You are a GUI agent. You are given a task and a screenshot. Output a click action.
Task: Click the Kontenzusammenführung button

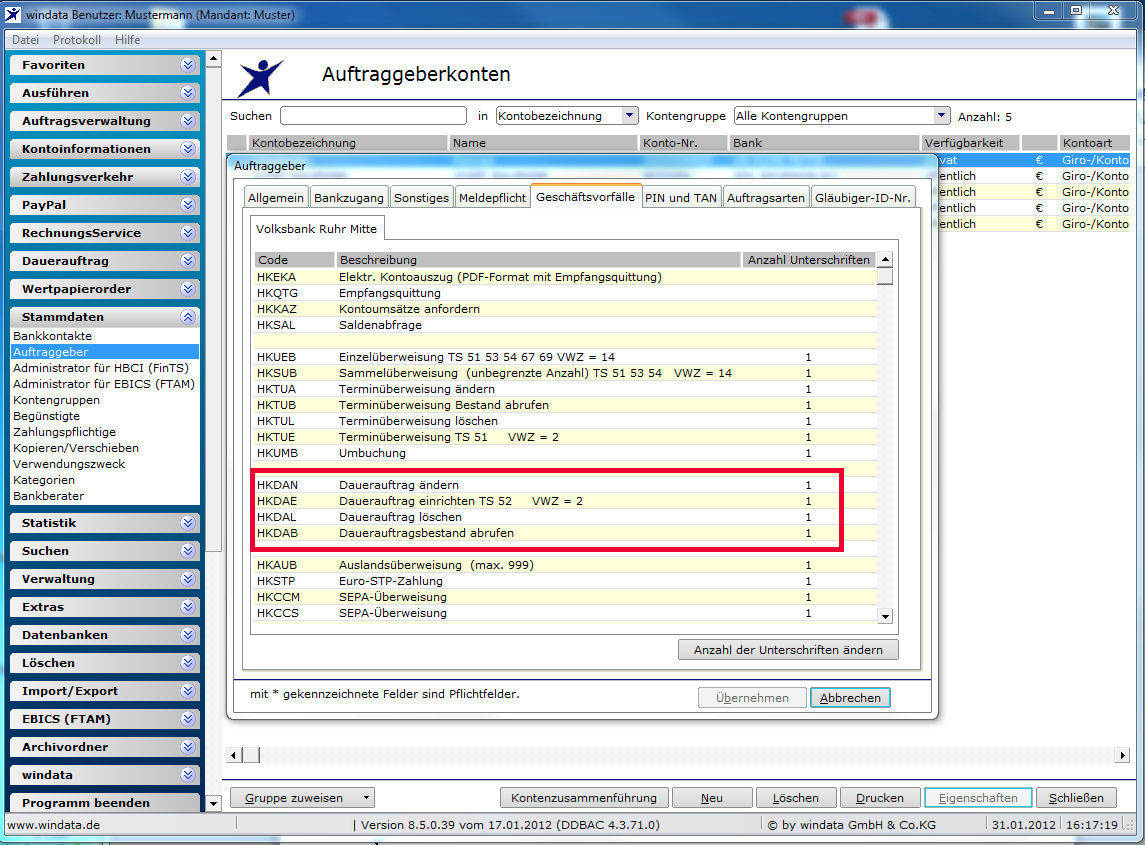(x=583, y=798)
